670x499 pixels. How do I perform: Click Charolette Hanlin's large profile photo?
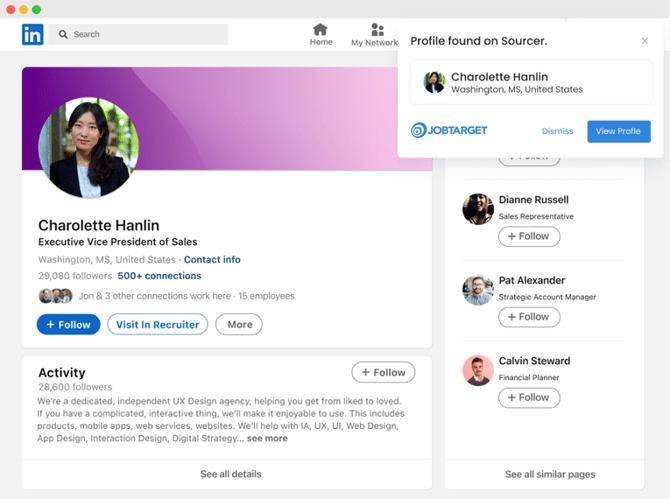tap(87, 147)
